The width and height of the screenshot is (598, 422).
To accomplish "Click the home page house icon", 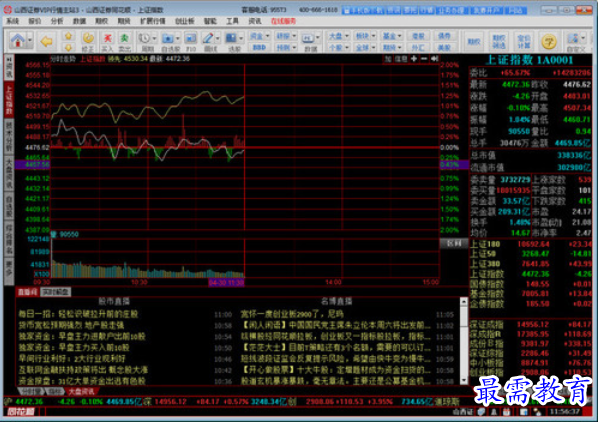I will click(x=18, y=40).
